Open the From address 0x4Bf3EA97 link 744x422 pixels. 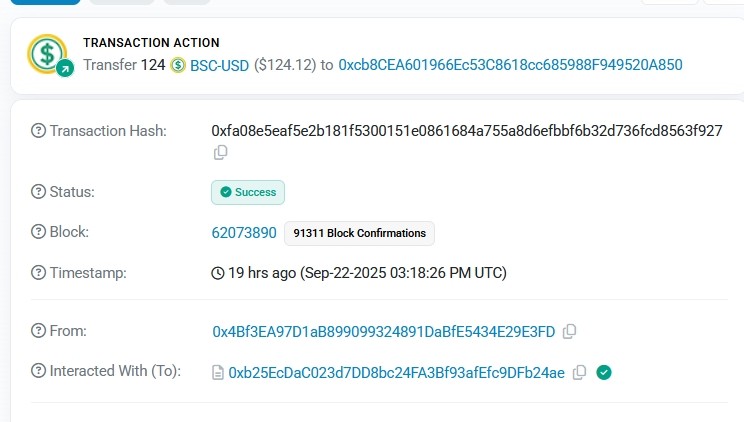pyautogui.click(x=383, y=331)
